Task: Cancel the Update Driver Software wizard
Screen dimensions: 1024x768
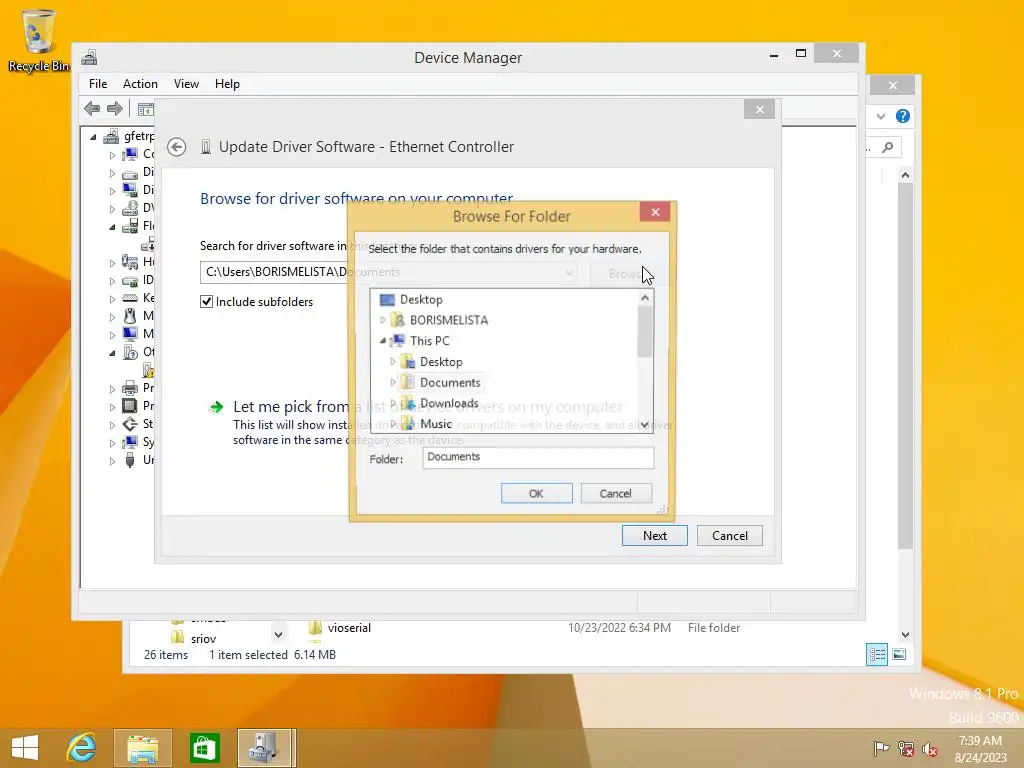Action: tap(729, 536)
